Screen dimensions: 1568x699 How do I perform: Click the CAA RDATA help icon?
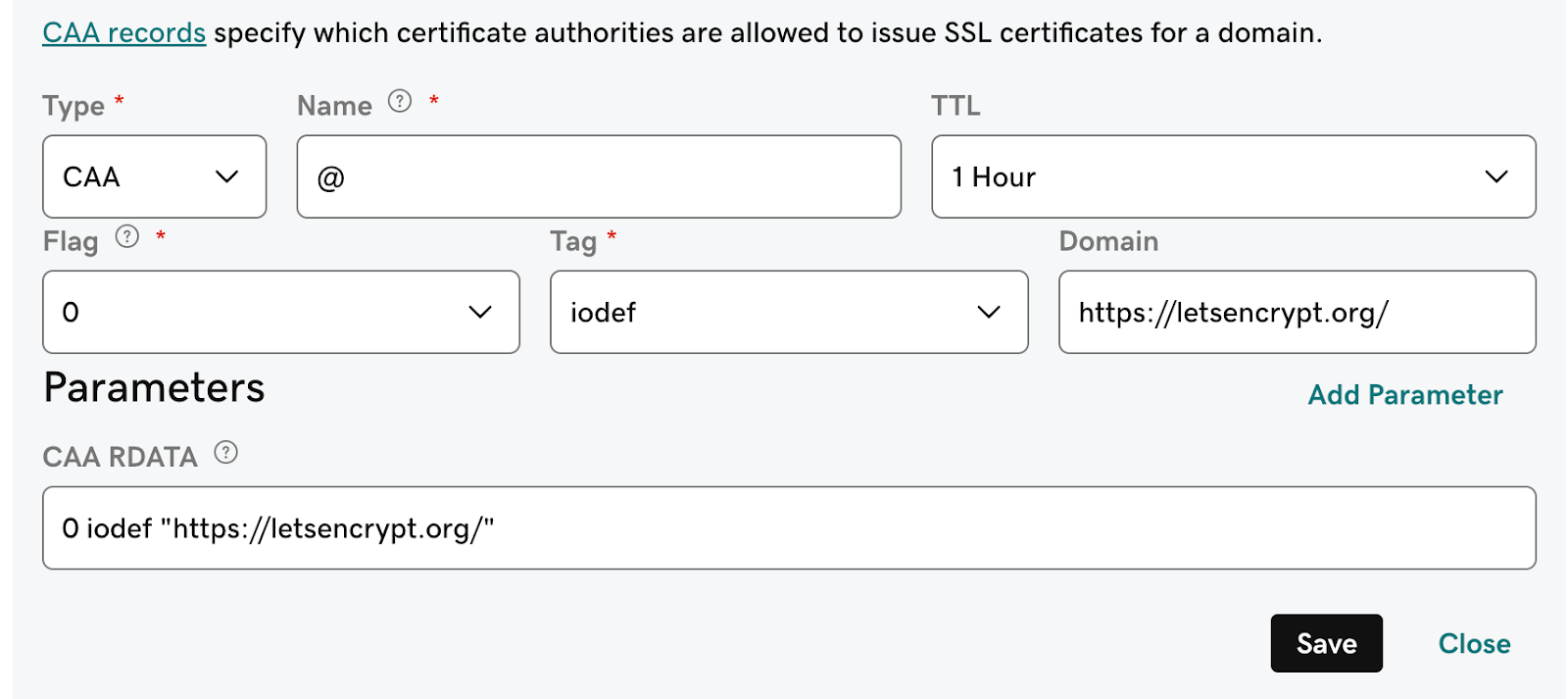click(x=226, y=452)
